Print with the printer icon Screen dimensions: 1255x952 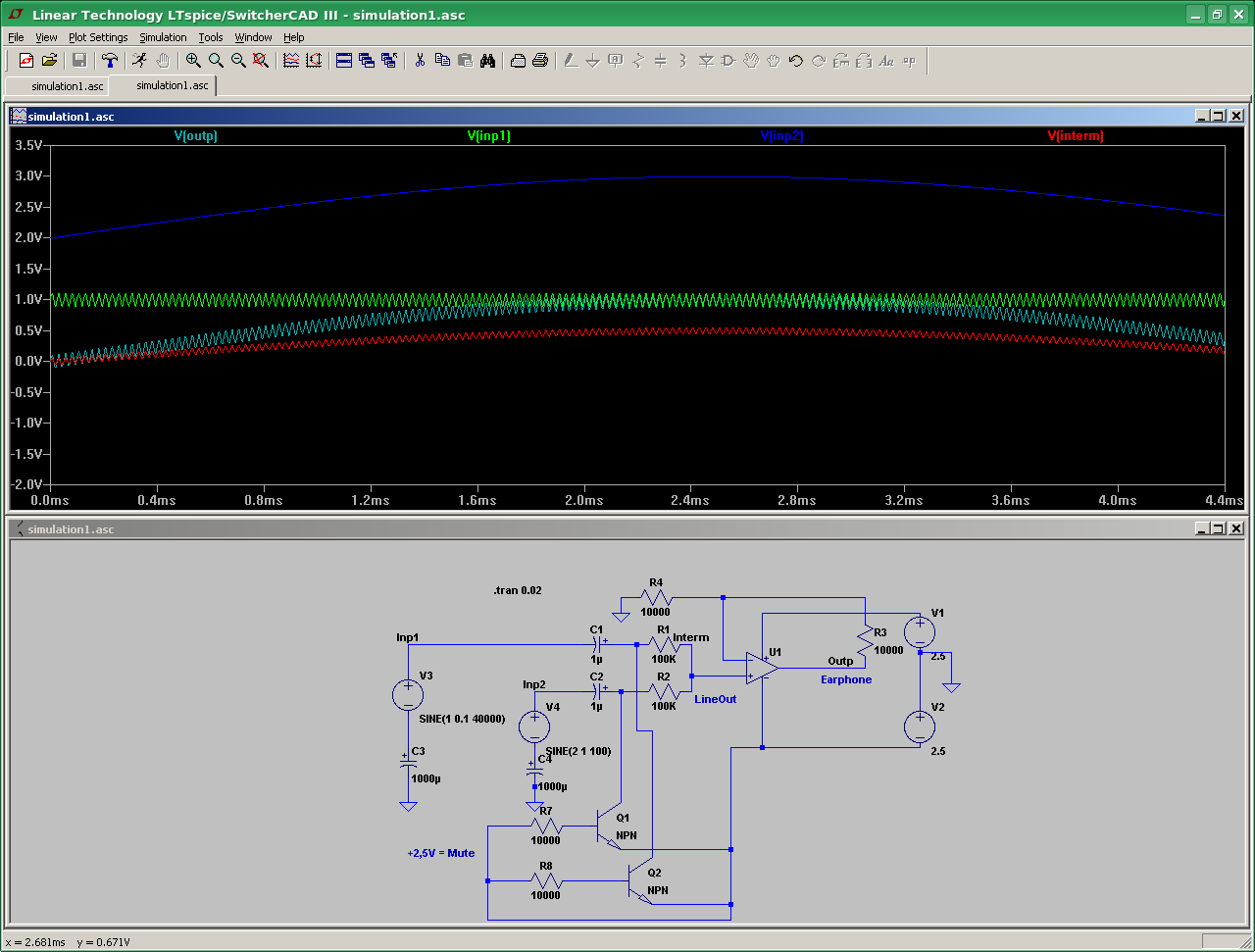coord(540,61)
